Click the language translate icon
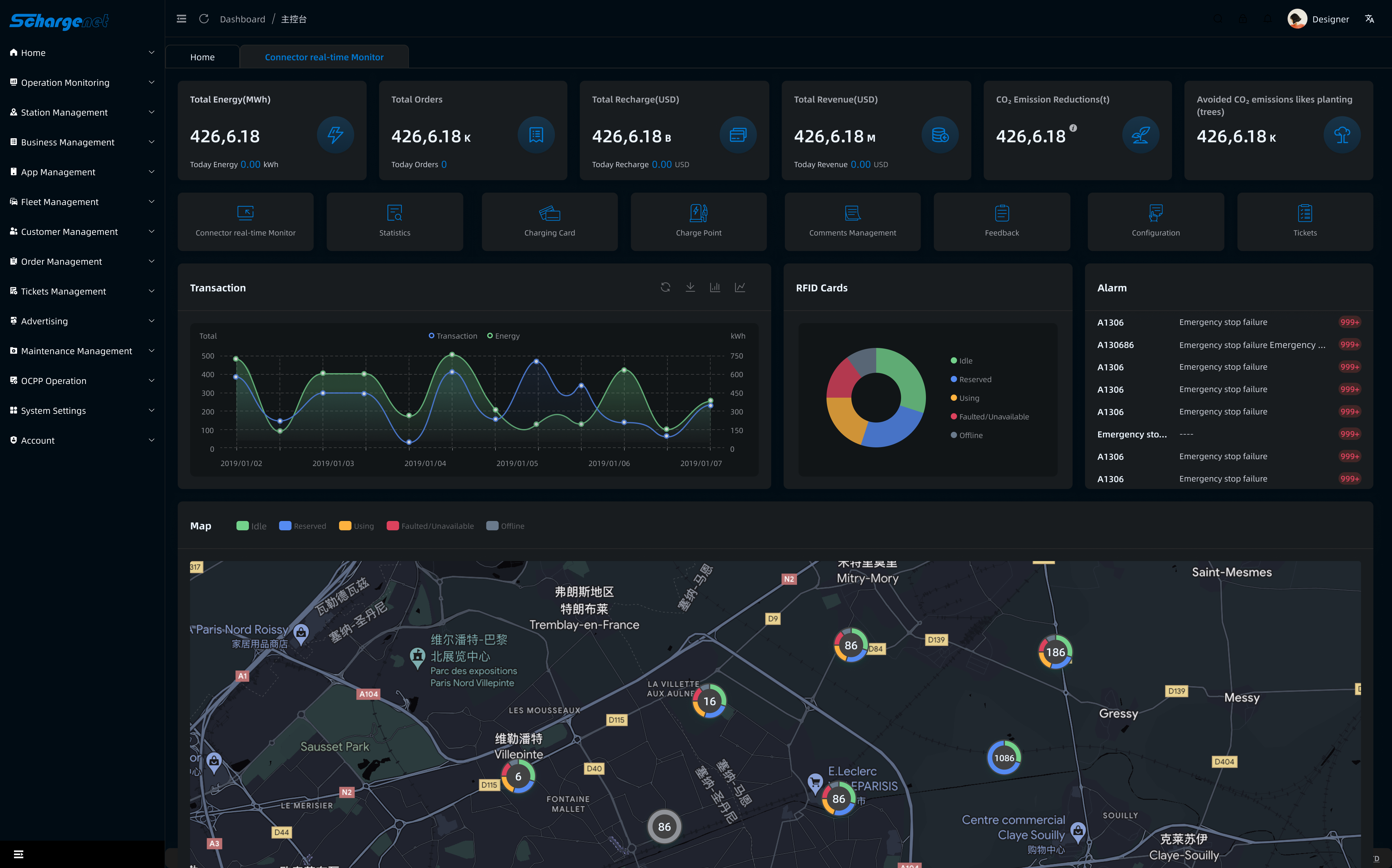This screenshot has height=868, width=1392. [x=1370, y=19]
